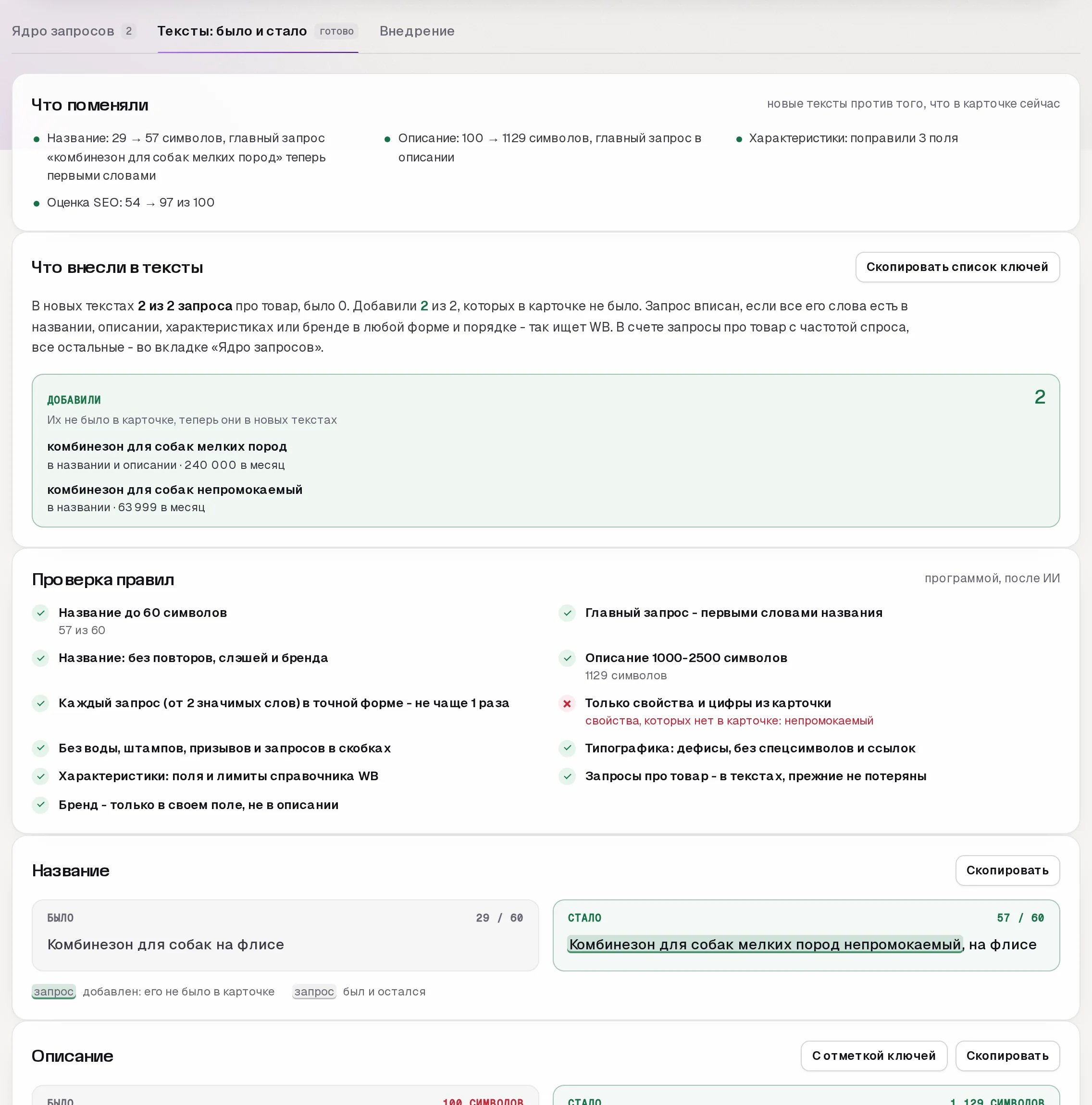Click the «57 / 60» counter in СТАЛО card
This screenshot has width=1092, height=1105.
(1020, 918)
